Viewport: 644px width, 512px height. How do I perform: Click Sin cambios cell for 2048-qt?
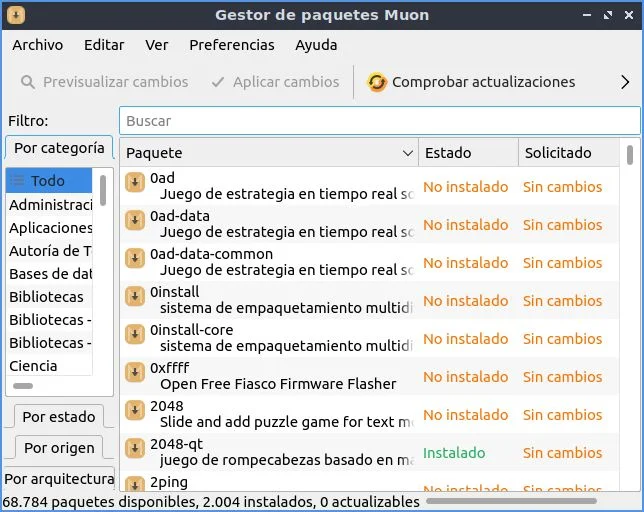562,452
